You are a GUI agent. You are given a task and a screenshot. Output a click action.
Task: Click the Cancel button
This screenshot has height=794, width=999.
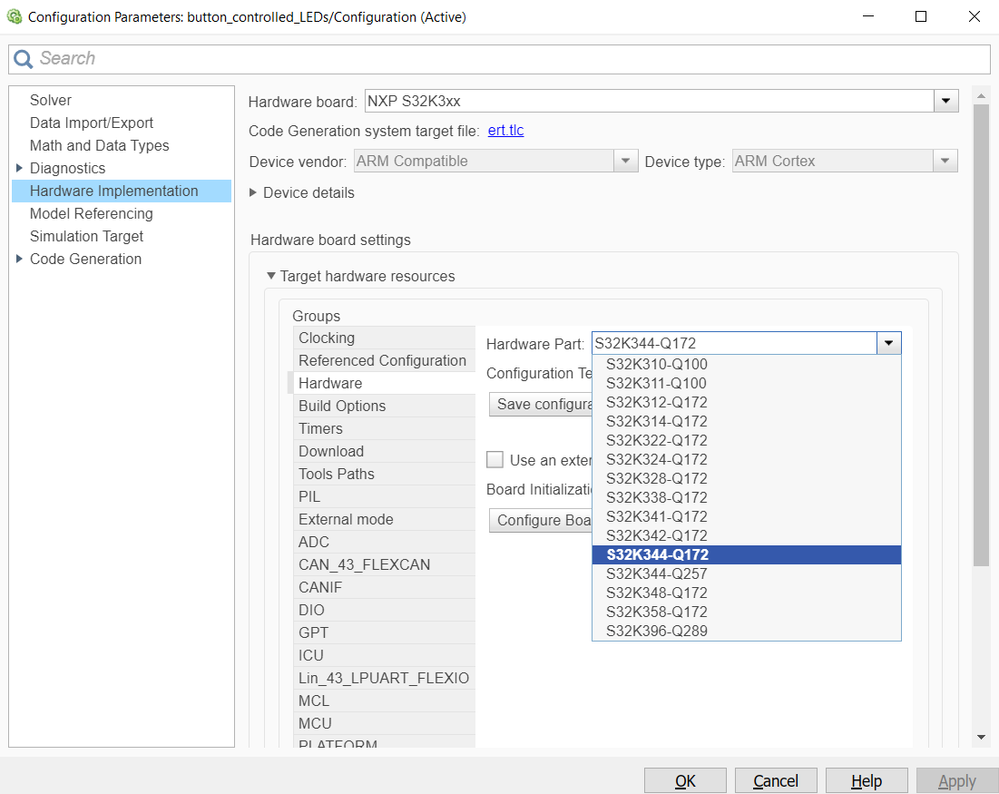775,781
